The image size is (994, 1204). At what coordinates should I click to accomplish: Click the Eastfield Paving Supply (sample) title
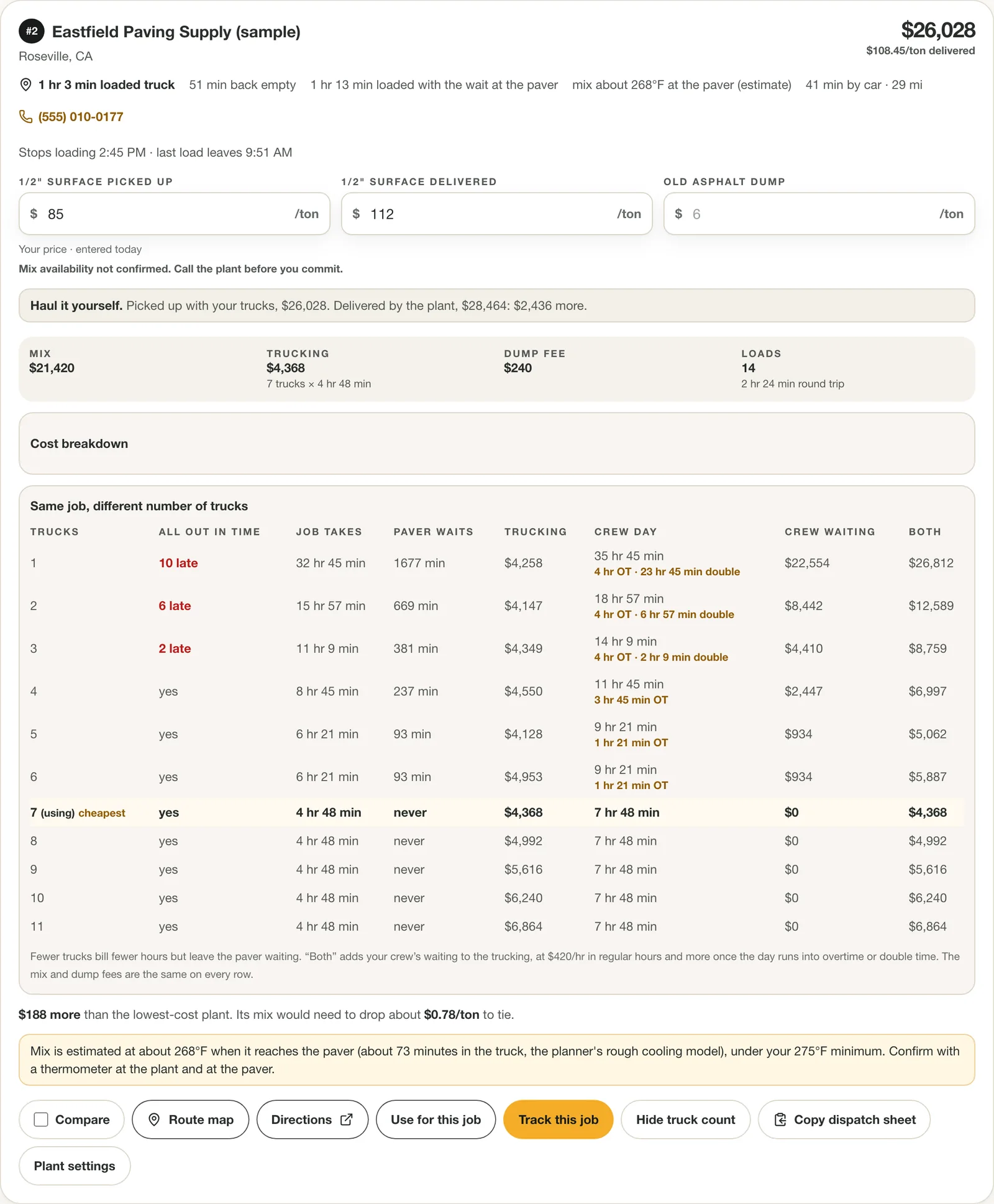pos(176,32)
